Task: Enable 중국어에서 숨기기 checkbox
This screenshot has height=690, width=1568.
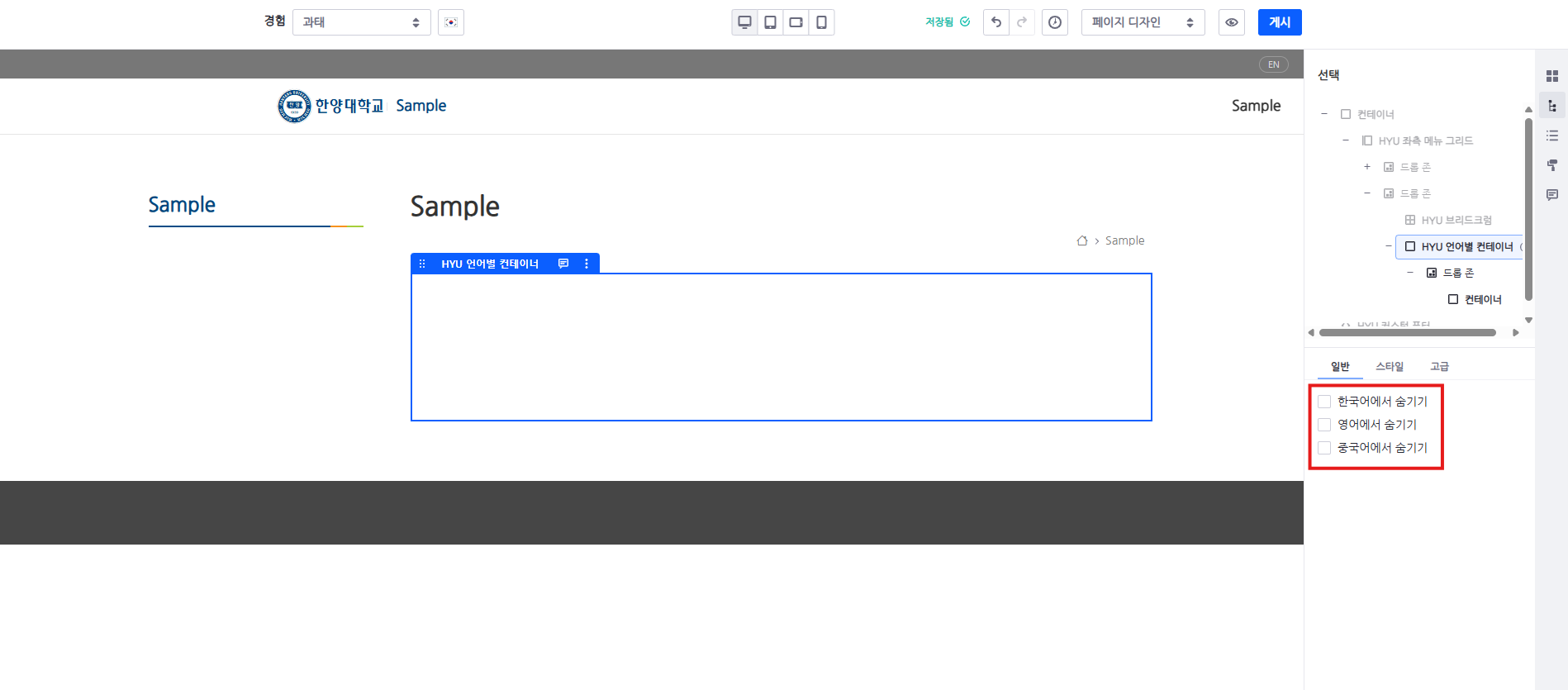Action: point(1324,448)
